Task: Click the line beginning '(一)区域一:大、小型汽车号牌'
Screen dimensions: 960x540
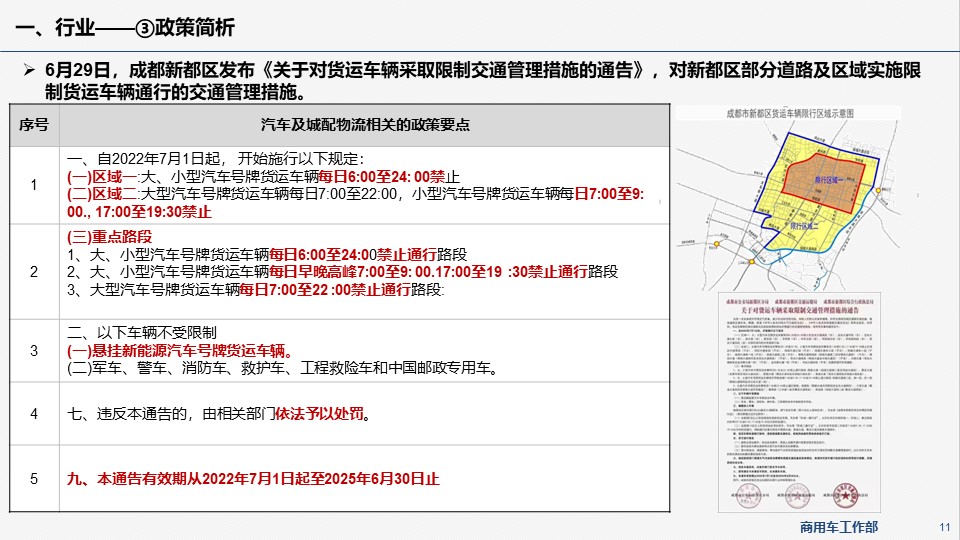Action: (x=263, y=177)
